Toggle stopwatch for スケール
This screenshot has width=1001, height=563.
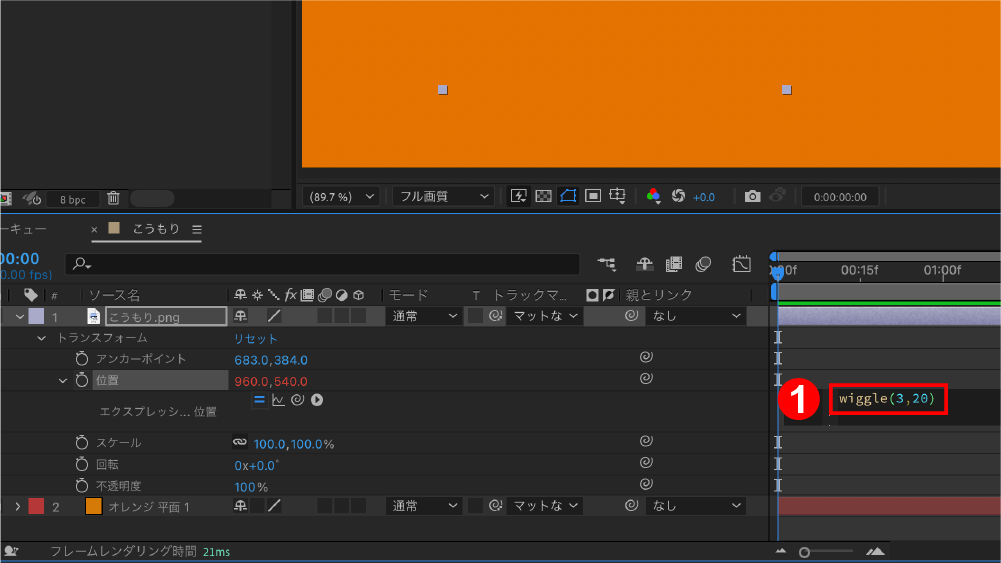coord(81,442)
